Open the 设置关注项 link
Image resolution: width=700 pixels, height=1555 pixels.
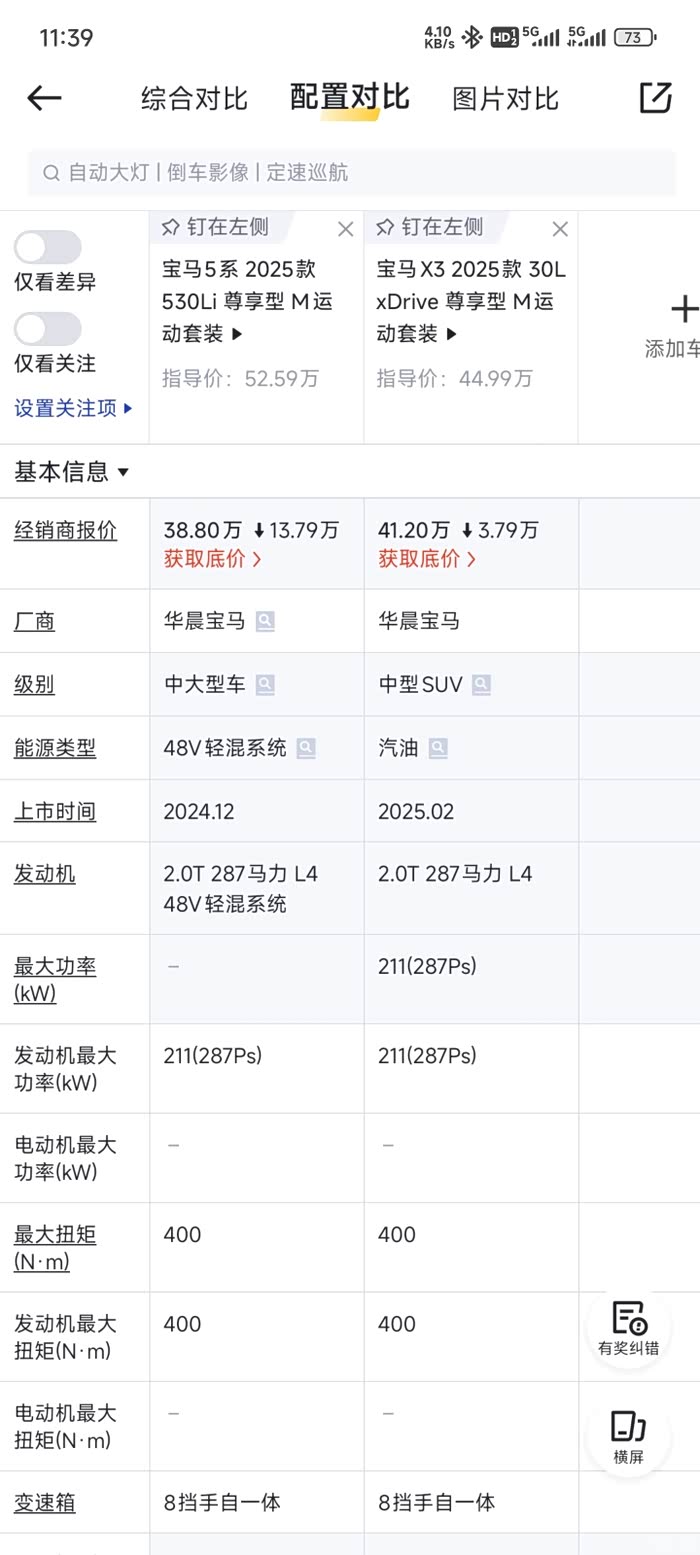73,408
